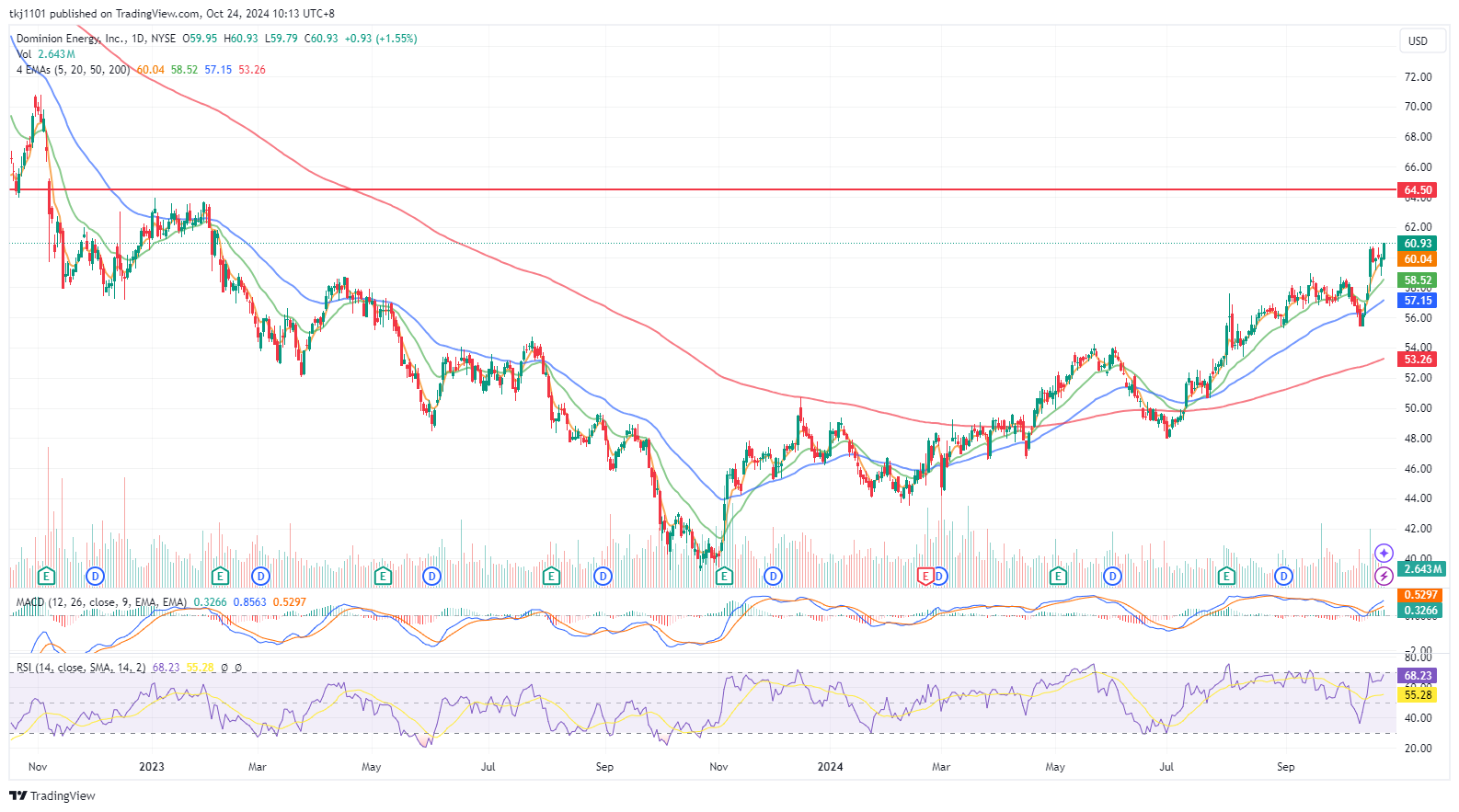Open the earnings E marker of Aug 2024

click(x=1226, y=577)
